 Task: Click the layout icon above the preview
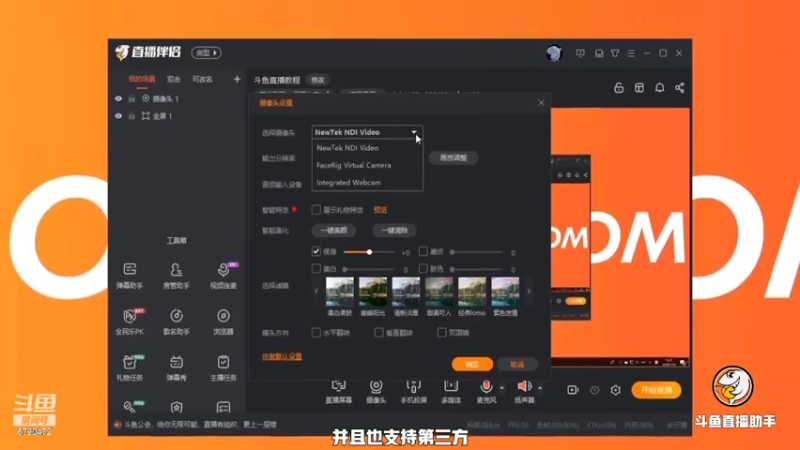pos(639,88)
